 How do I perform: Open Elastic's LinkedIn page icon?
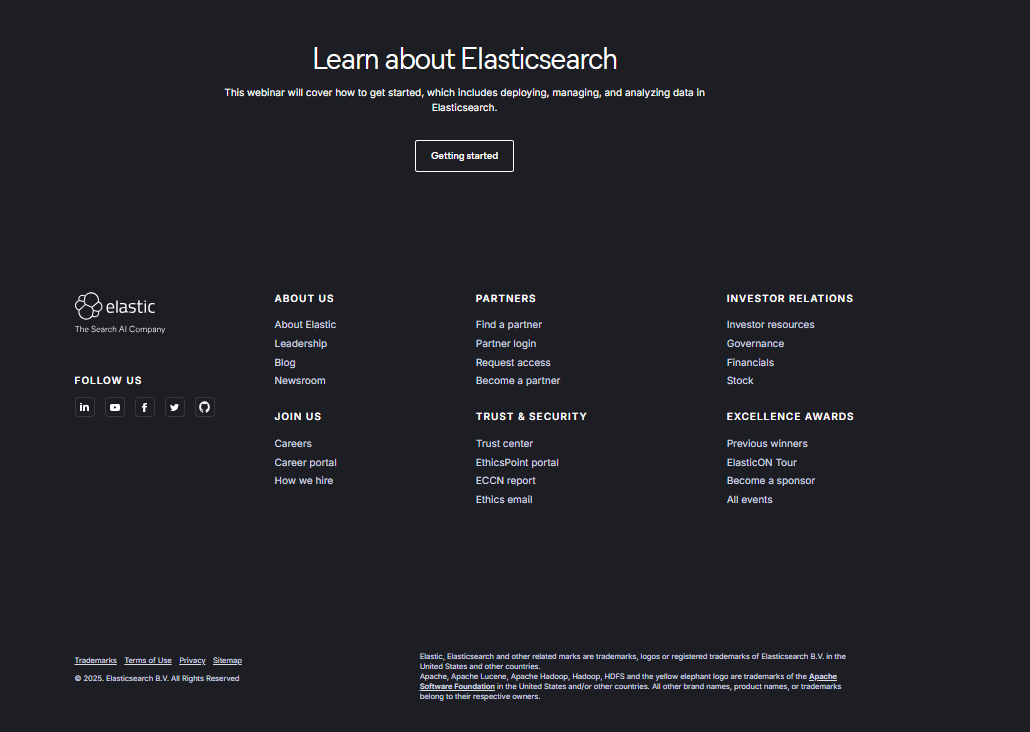click(85, 407)
